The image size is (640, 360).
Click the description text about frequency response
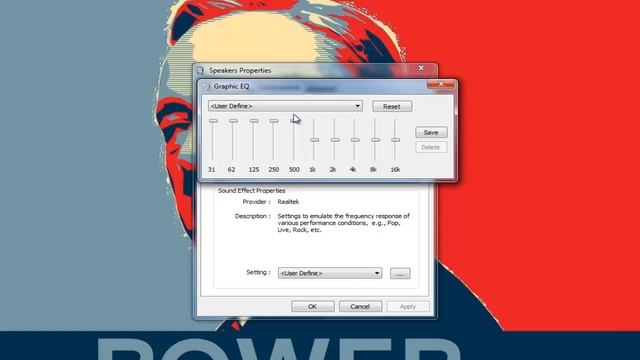pos(344,223)
